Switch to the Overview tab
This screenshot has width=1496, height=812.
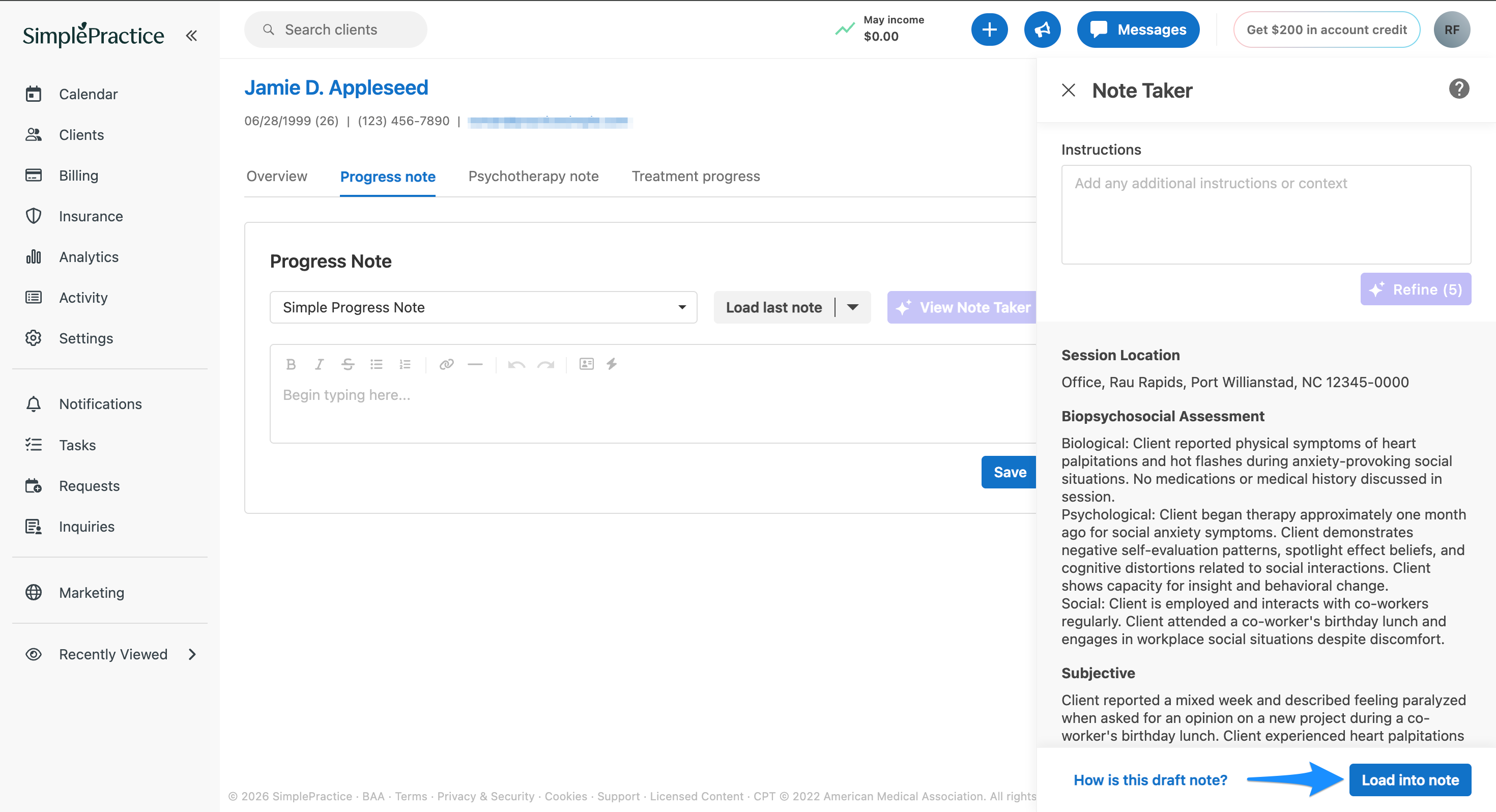point(276,176)
